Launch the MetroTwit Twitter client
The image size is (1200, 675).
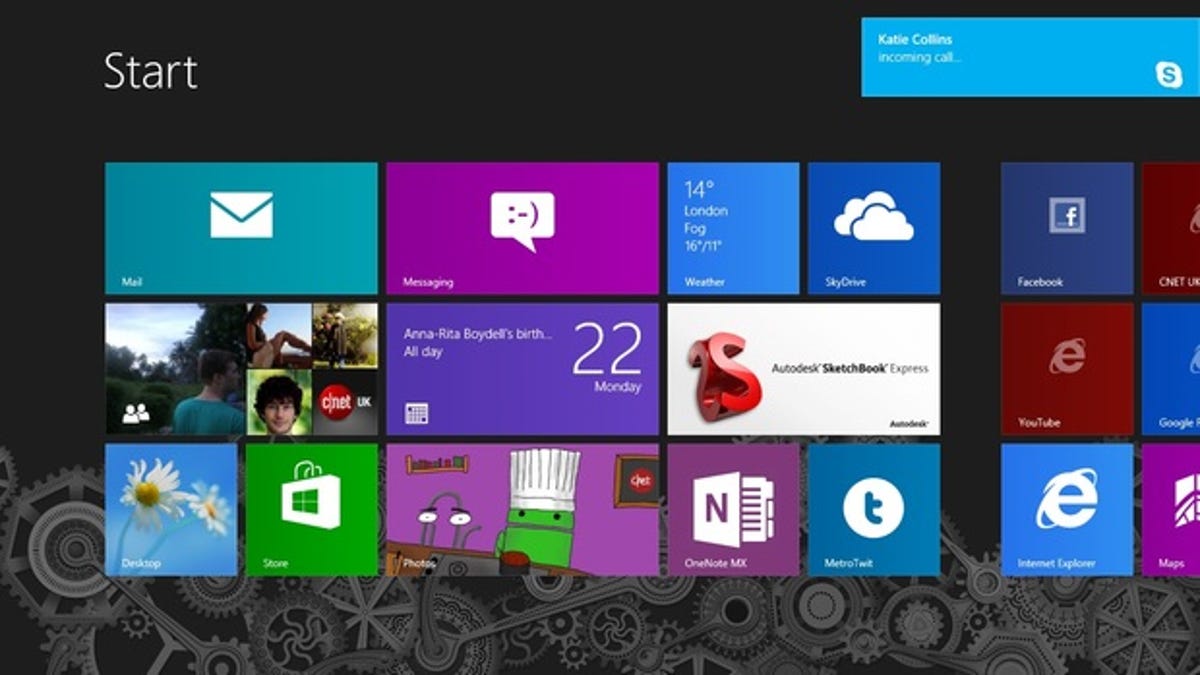(875, 510)
